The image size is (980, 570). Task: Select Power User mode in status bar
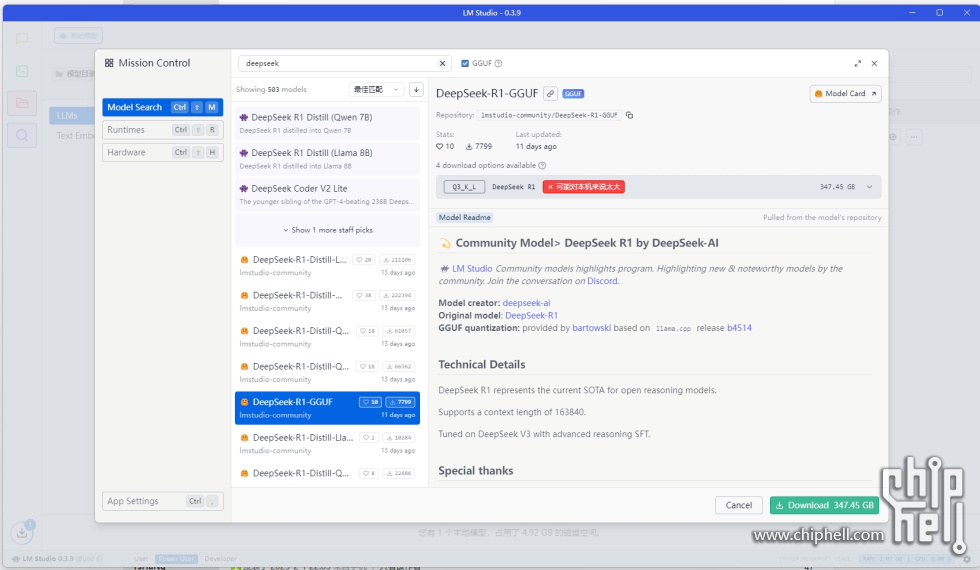coord(176,559)
